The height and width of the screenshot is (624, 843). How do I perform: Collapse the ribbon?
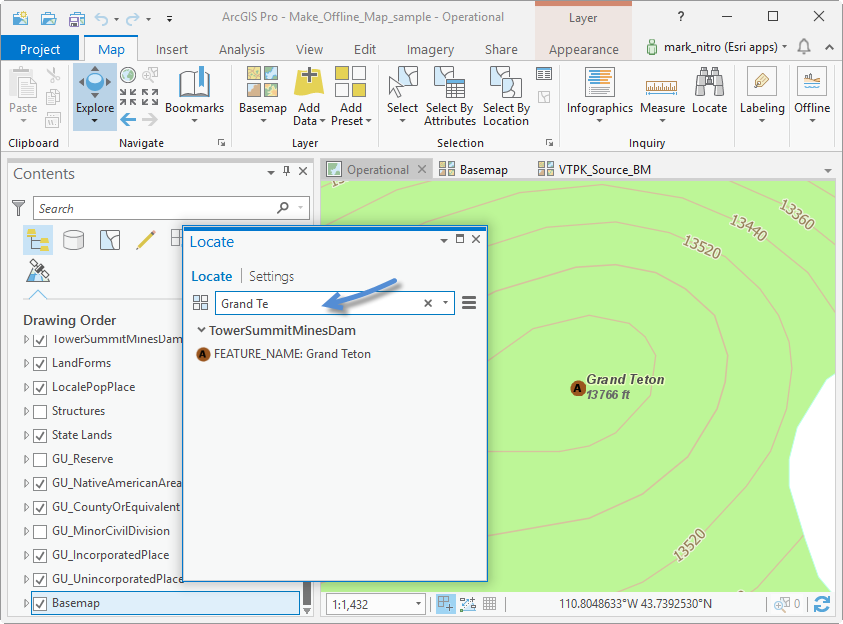(x=829, y=47)
